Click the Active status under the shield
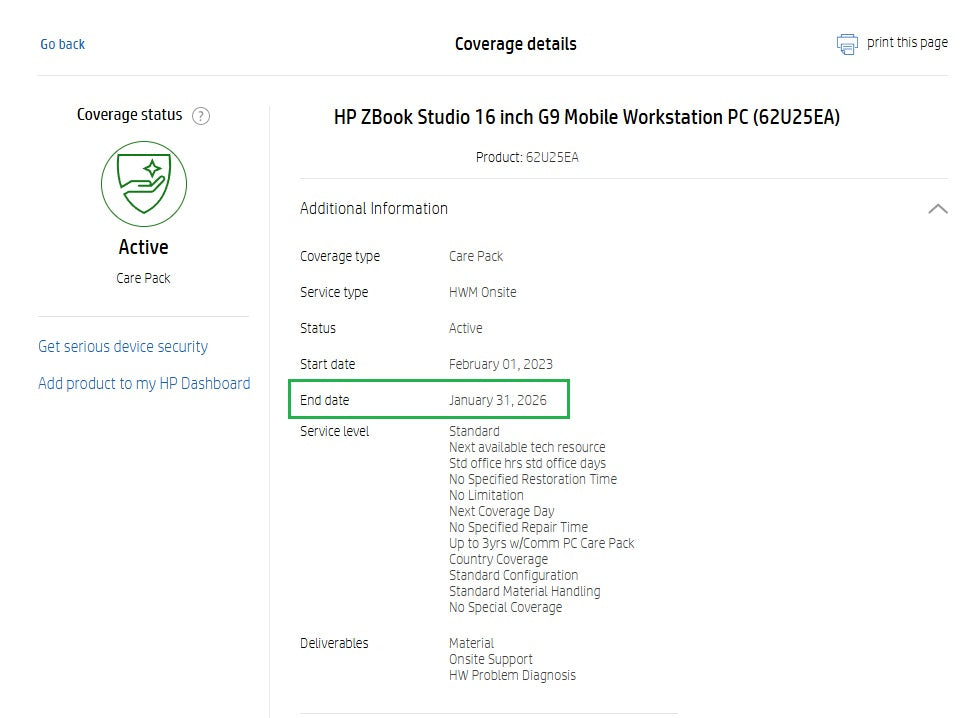The height and width of the screenshot is (718, 976). click(x=143, y=247)
